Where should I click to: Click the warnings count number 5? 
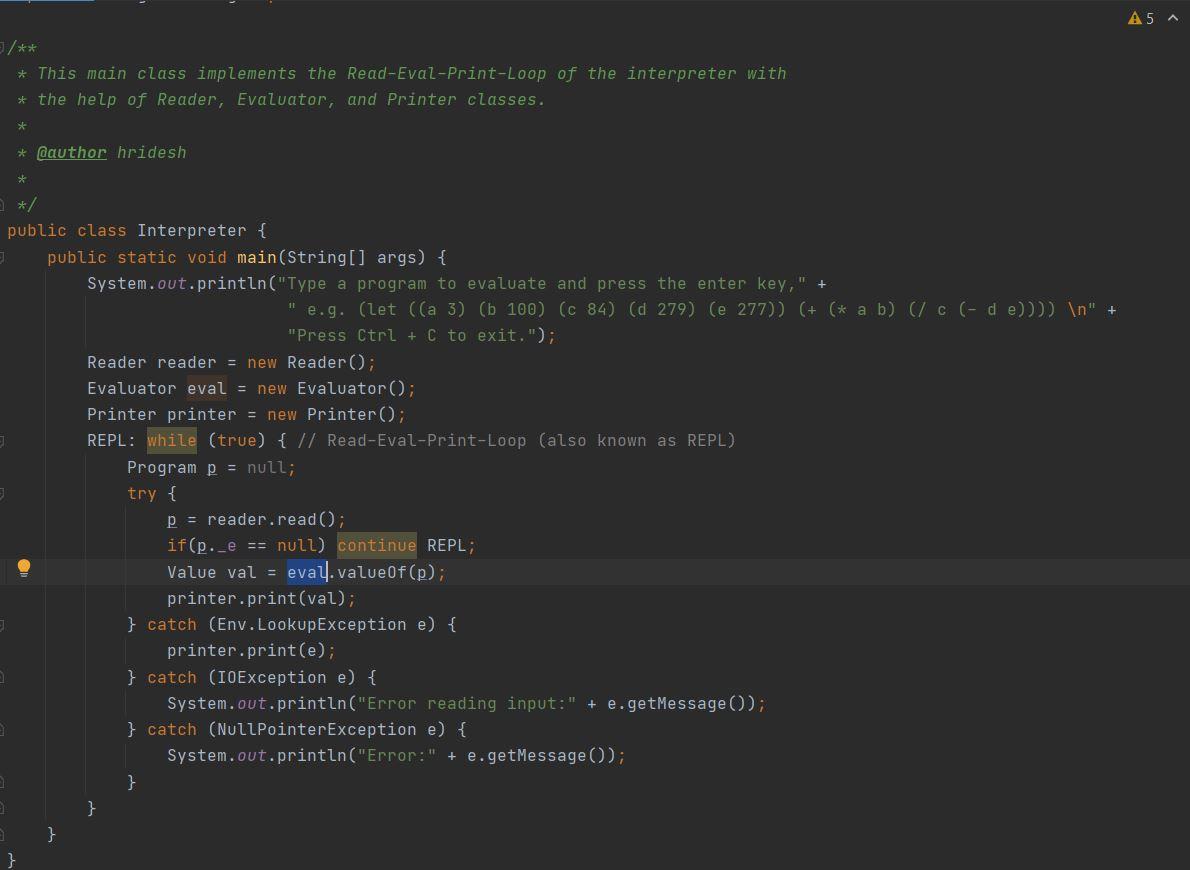[1150, 18]
